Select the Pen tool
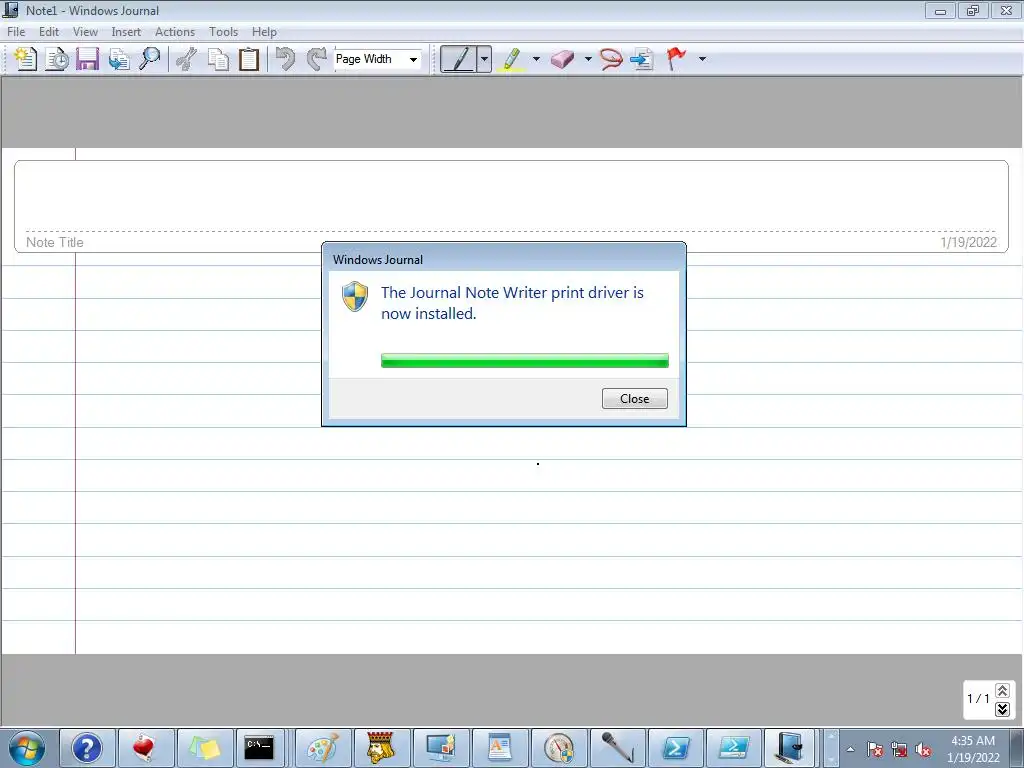 pyautogui.click(x=458, y=59)
